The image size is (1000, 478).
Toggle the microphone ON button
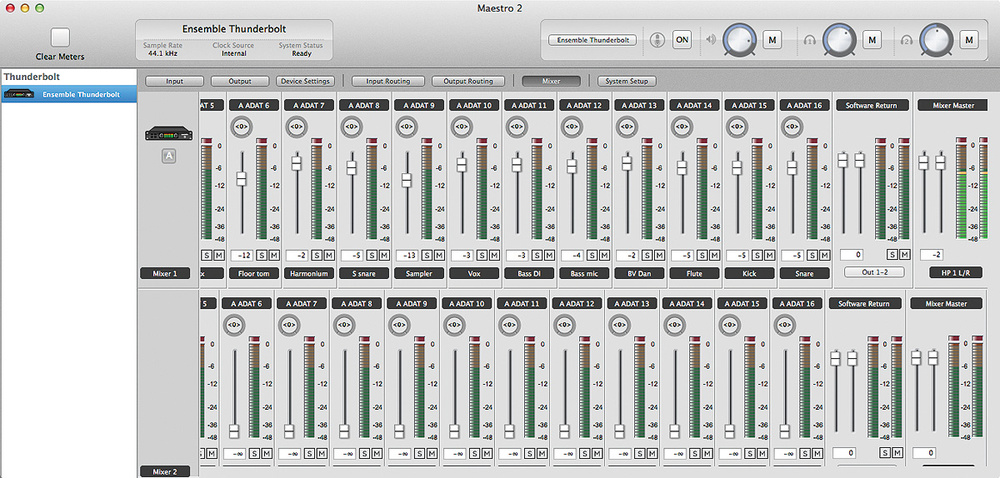point(683,40)
